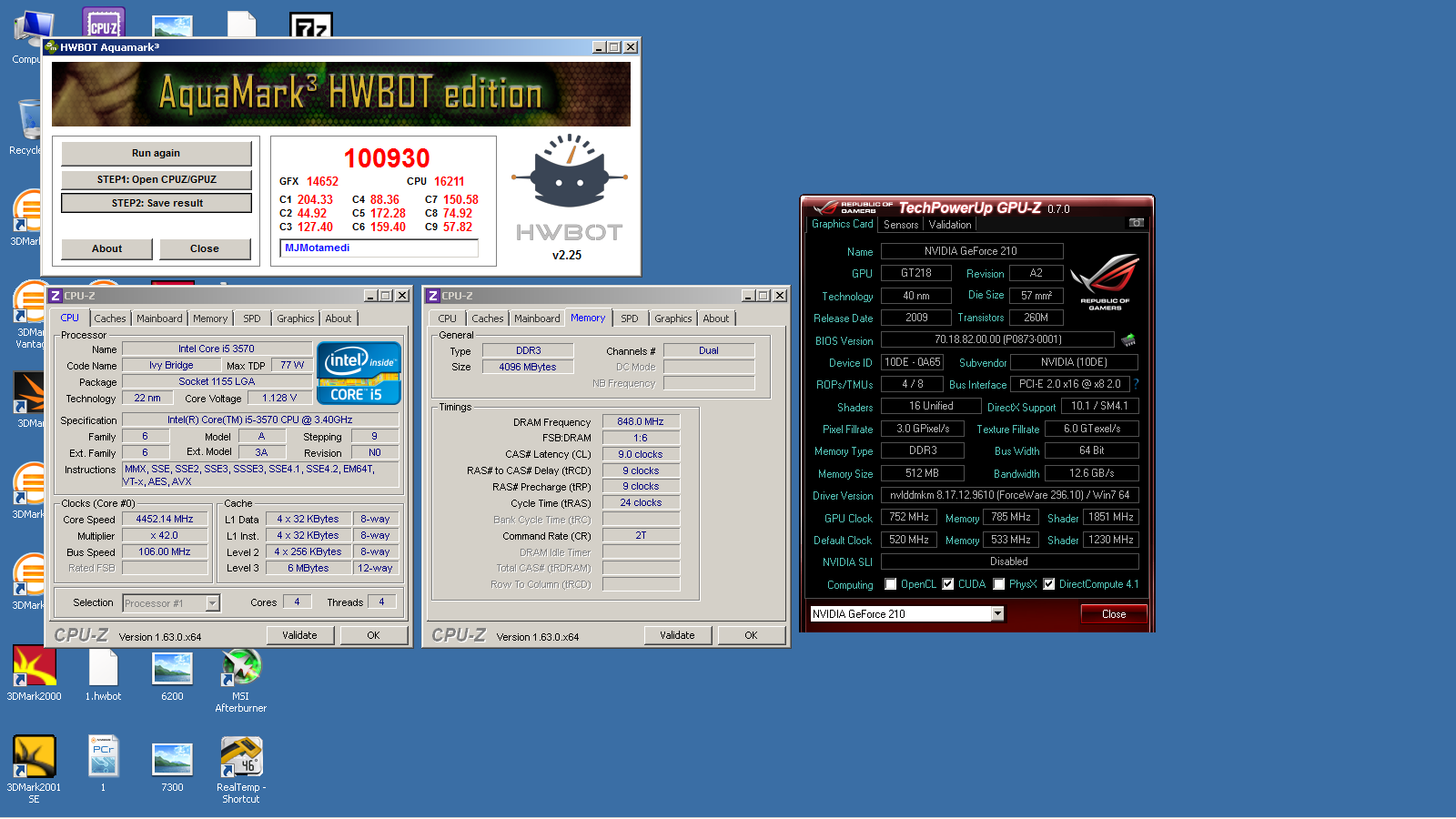Click the Specification text i5-3570 CPU
This screenshot has width=1456, height=819.
point(259,420)
